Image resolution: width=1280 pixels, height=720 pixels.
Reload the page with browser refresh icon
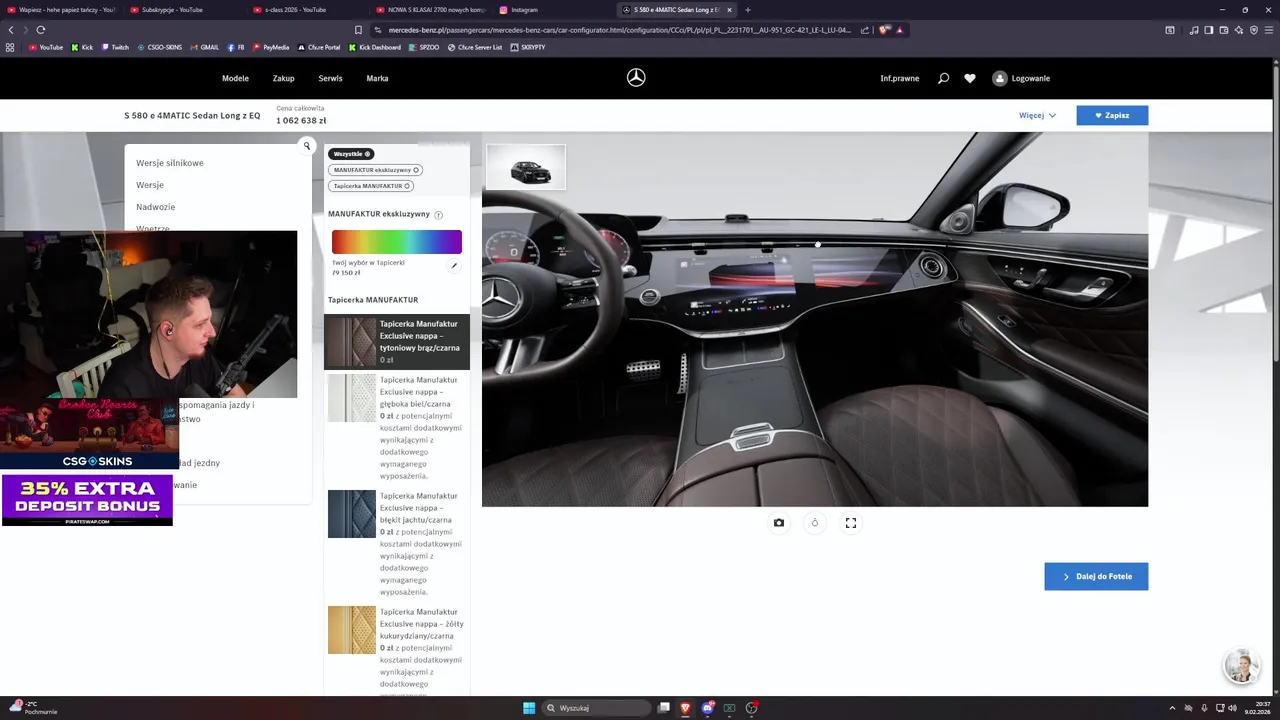click(x=40, y=30)
